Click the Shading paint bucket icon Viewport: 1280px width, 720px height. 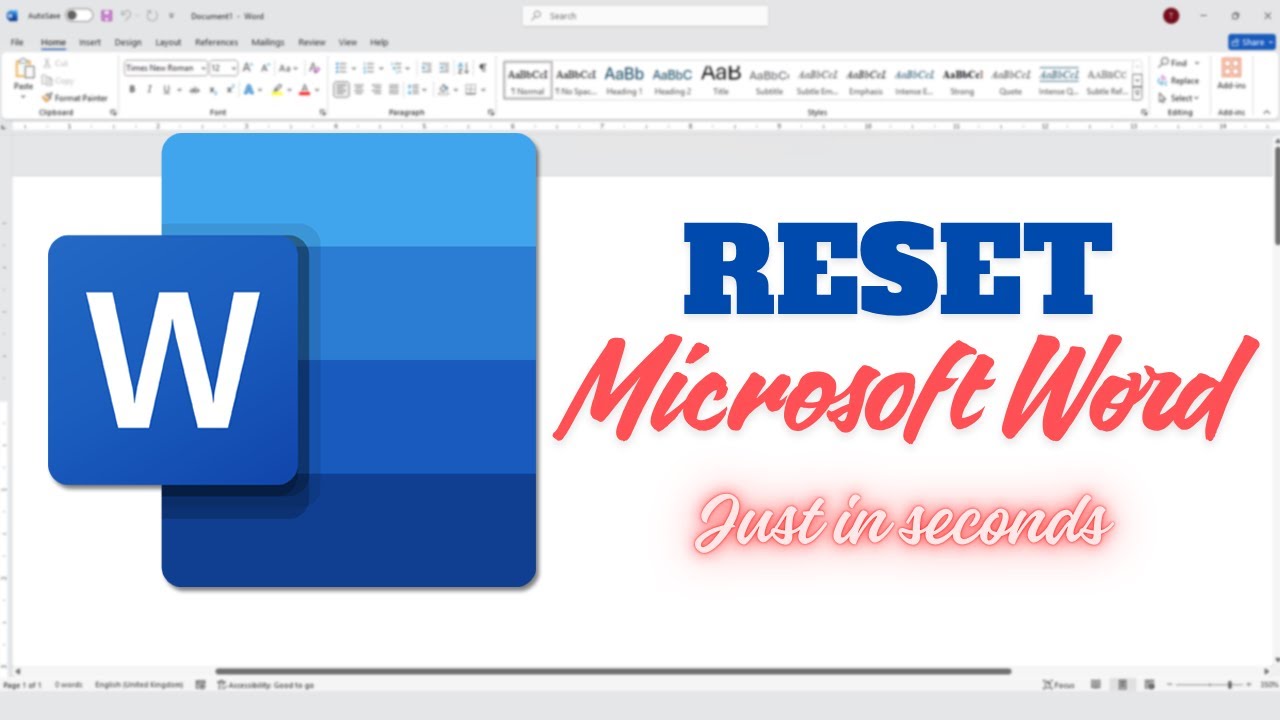(441, 90)
